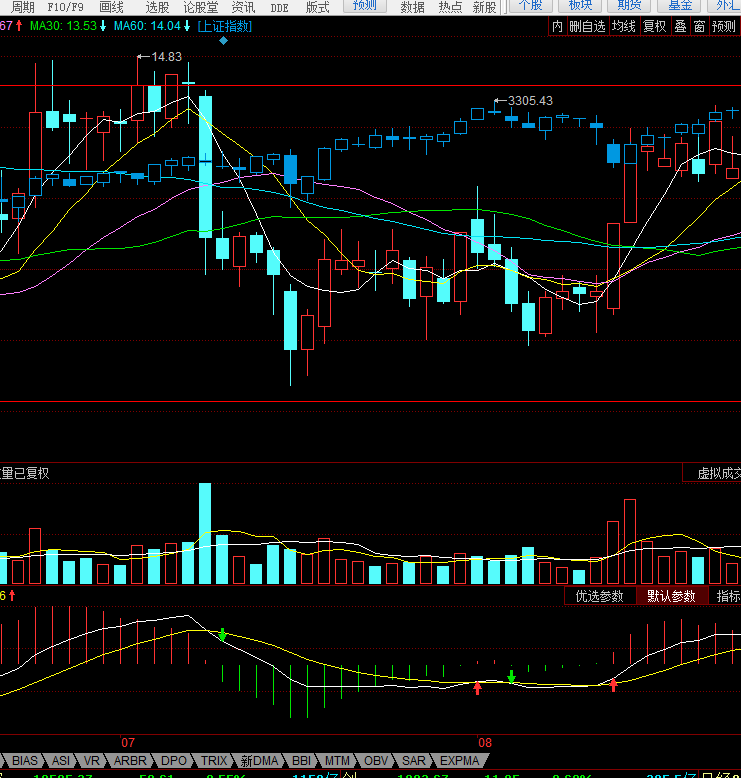
Task: Click 删自选 to remove from watchlist
Action: 587,26
